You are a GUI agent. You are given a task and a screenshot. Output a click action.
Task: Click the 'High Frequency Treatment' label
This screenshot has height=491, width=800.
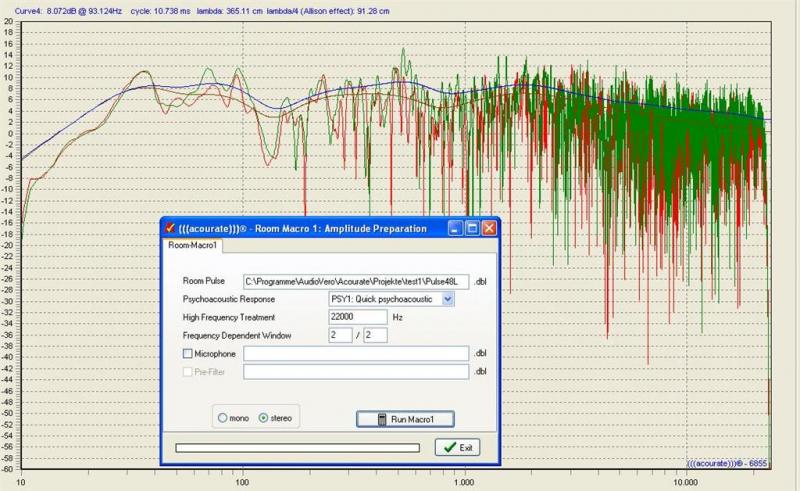229,317
